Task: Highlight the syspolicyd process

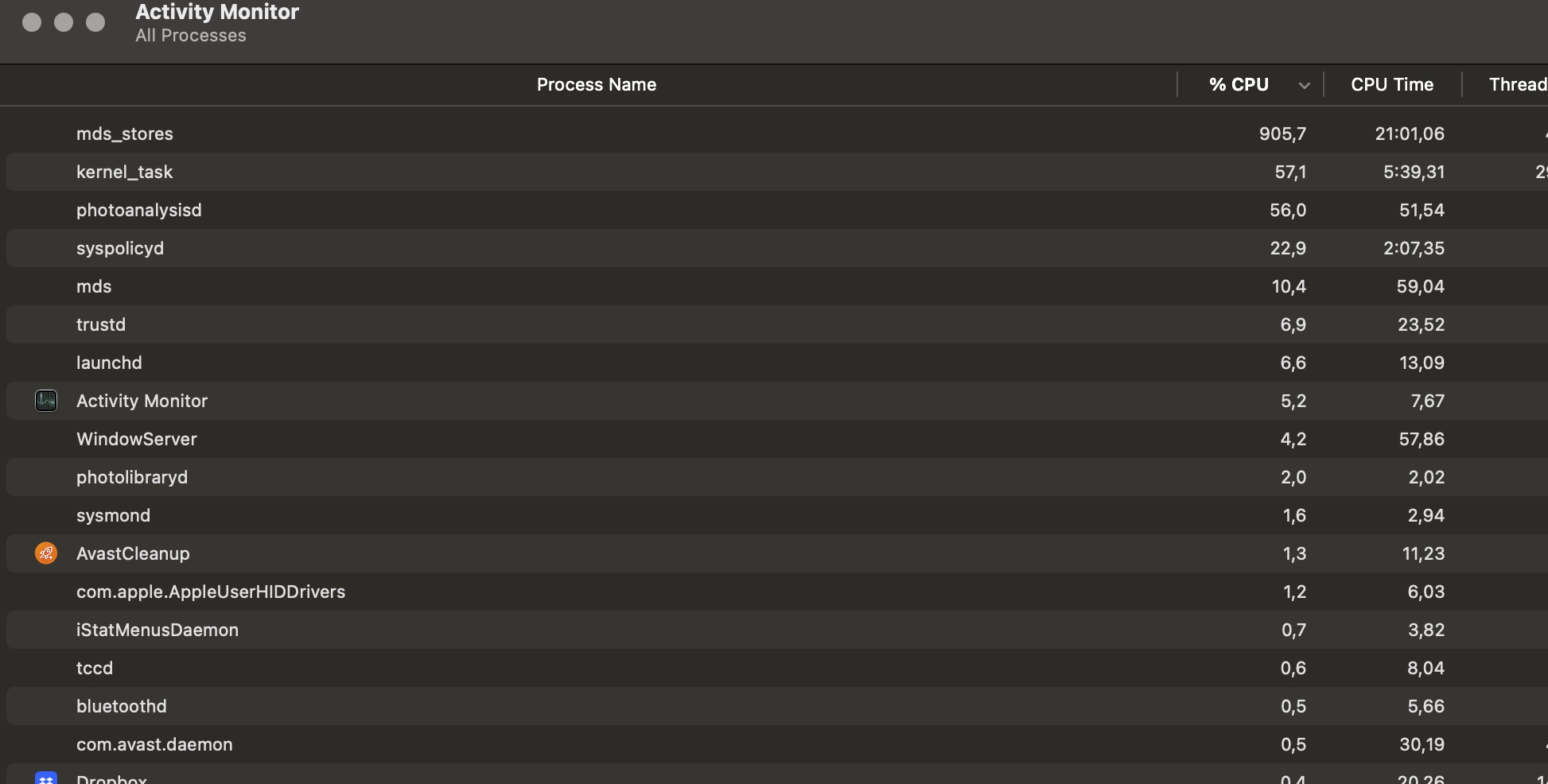Action: click(120, 248)
